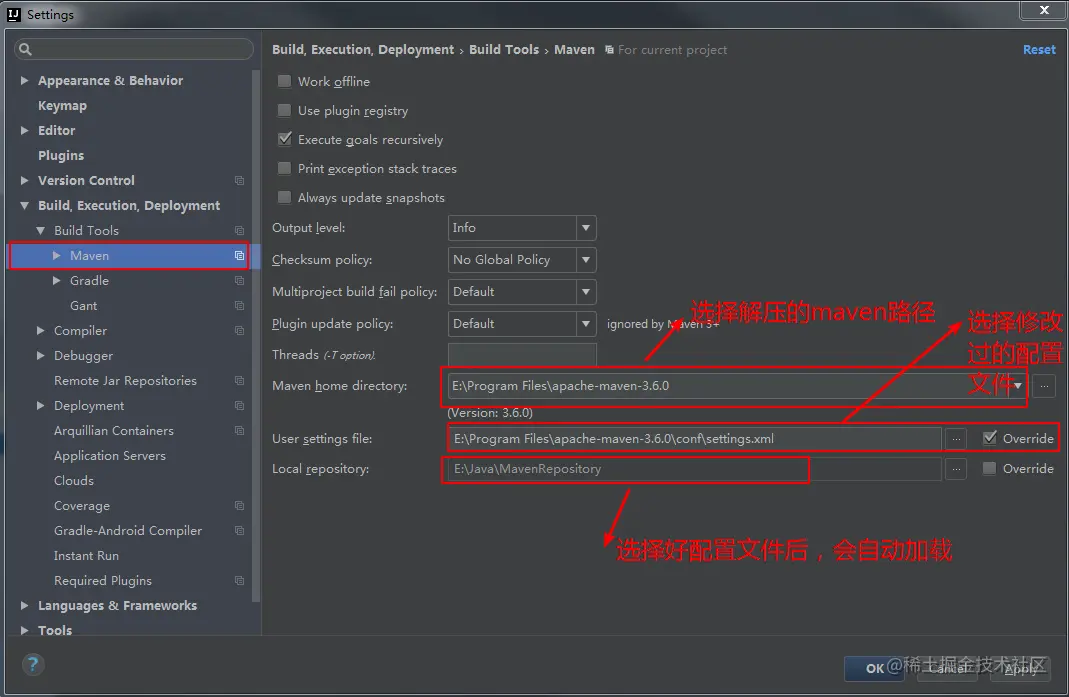Expand Maven sub-settings arrow
Viewport: 1069px width, 697px height.
point(57,256)
